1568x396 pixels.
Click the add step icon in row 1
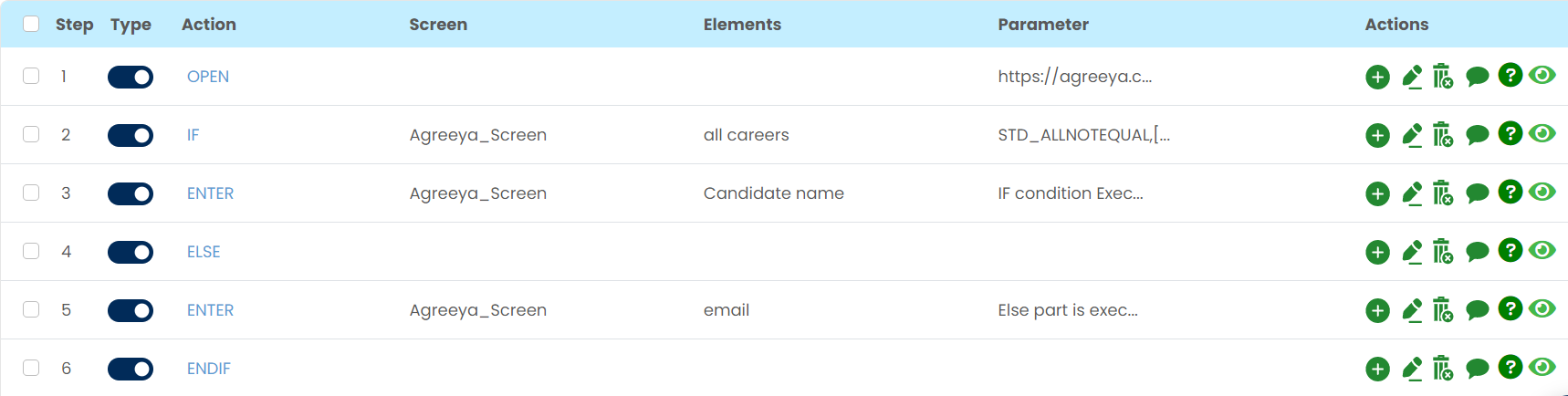pos(1377,77)
